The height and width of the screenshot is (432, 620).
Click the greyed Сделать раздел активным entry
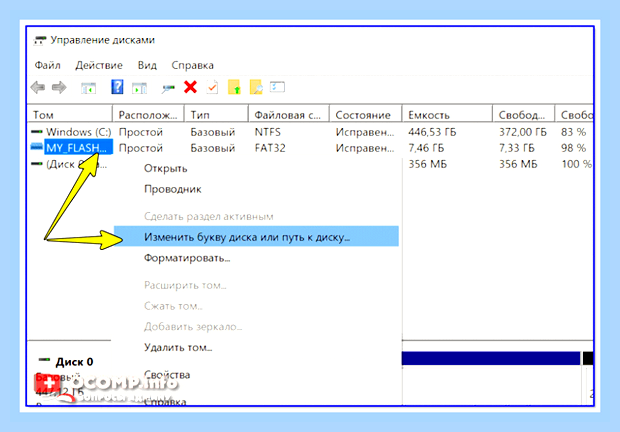point(209,217)
